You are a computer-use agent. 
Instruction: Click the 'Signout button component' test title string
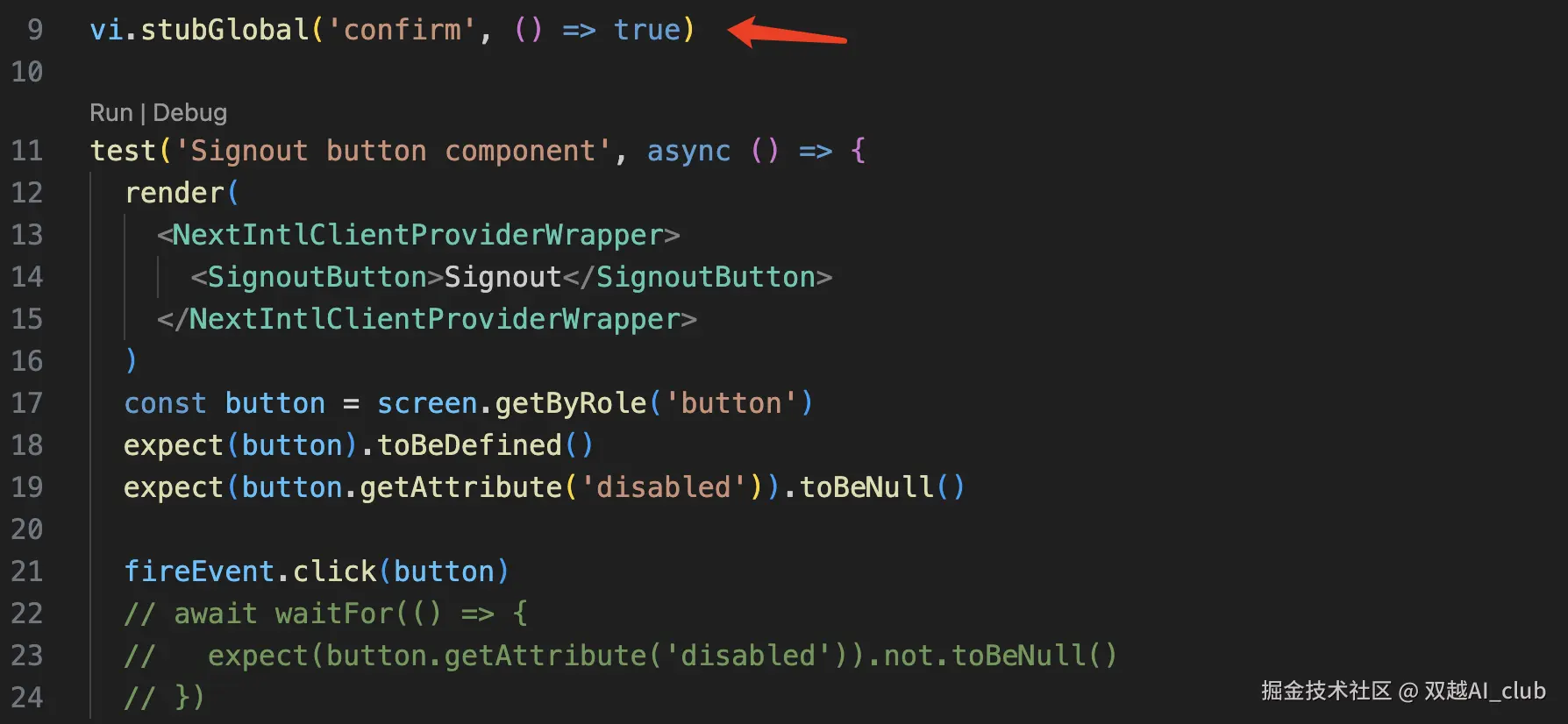coord(394,151)
